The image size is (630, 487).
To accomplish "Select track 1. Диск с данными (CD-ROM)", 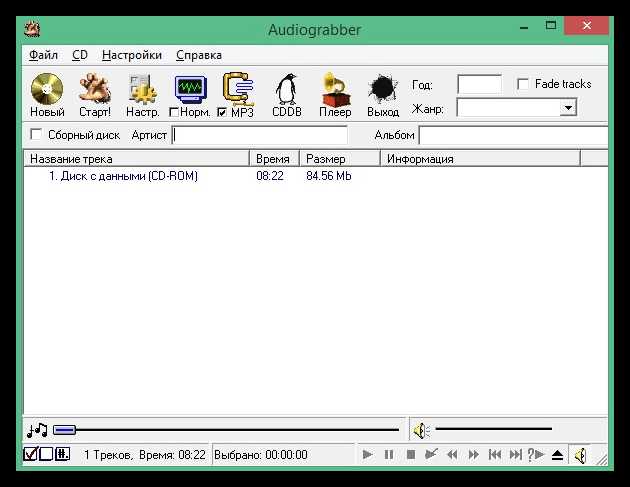I will pyautogui.click(x=123, y=176).
